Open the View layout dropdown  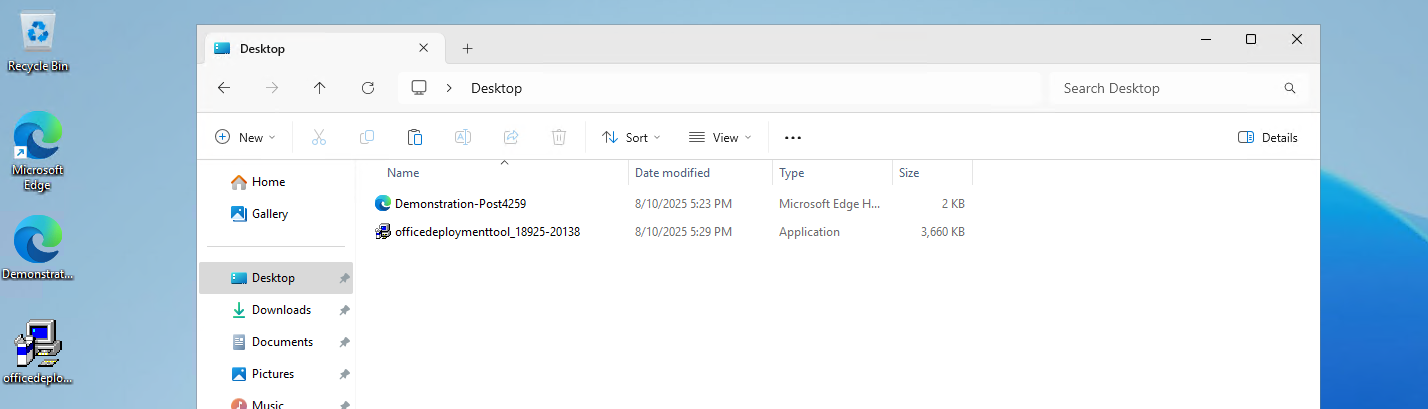(720, 138)
